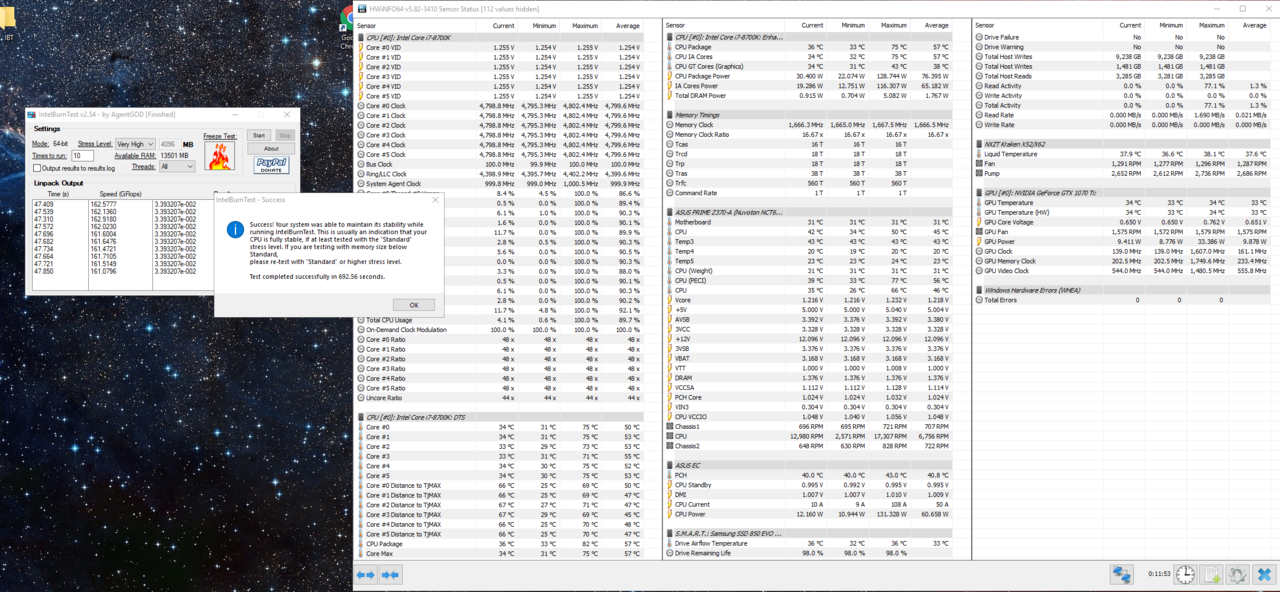Expand sensor columns with left blue arrows button
This screenshot has width=1280, height=592.
[365, 575]
